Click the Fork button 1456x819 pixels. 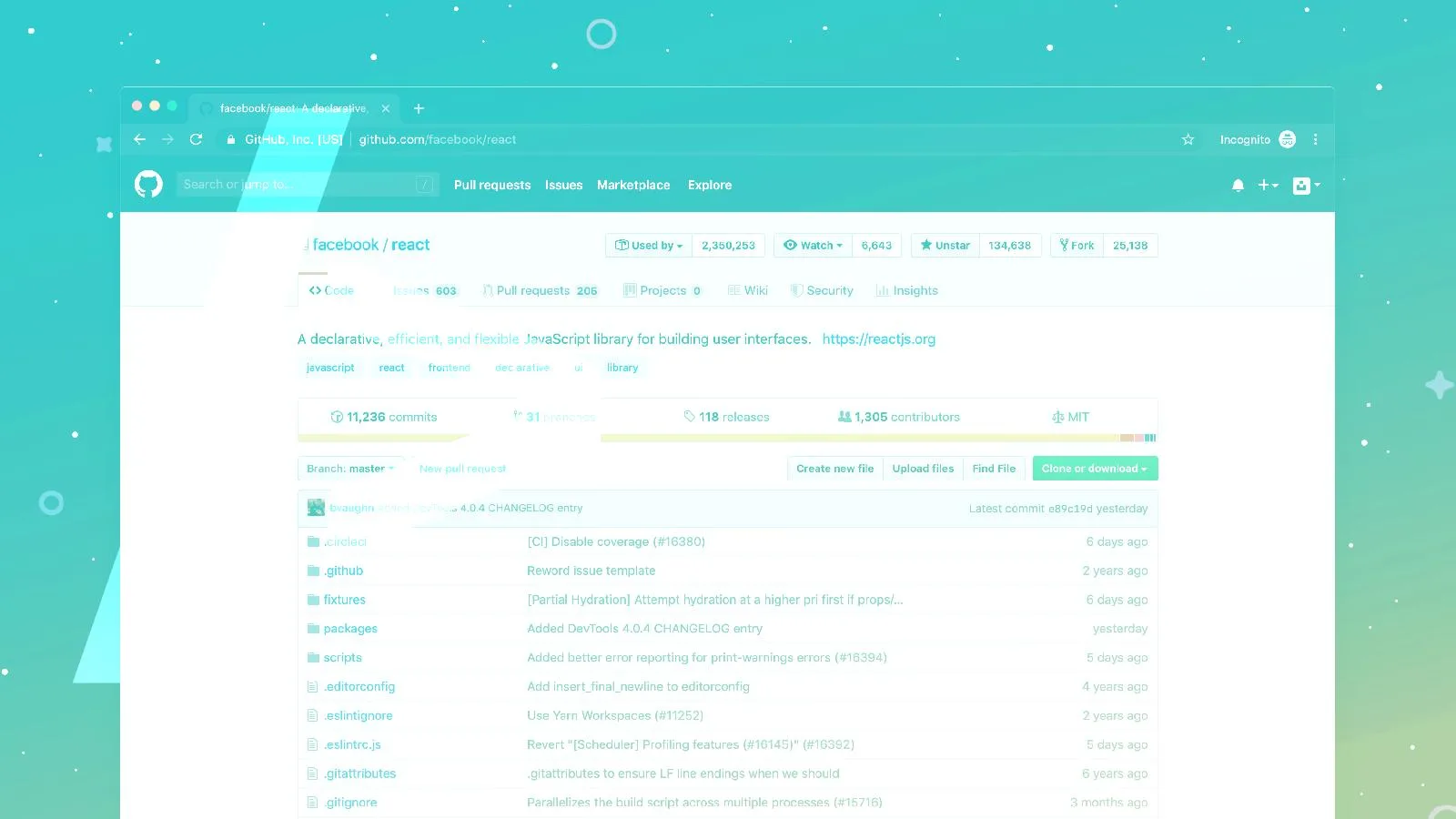point(1077,246)
